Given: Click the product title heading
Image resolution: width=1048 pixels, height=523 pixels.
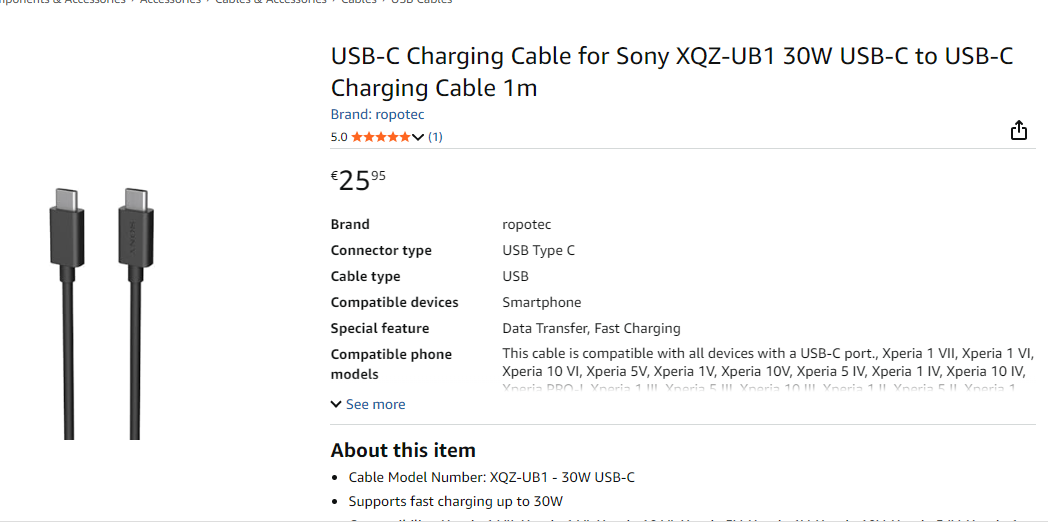Looking at the screenshot, I should (672, 71).
